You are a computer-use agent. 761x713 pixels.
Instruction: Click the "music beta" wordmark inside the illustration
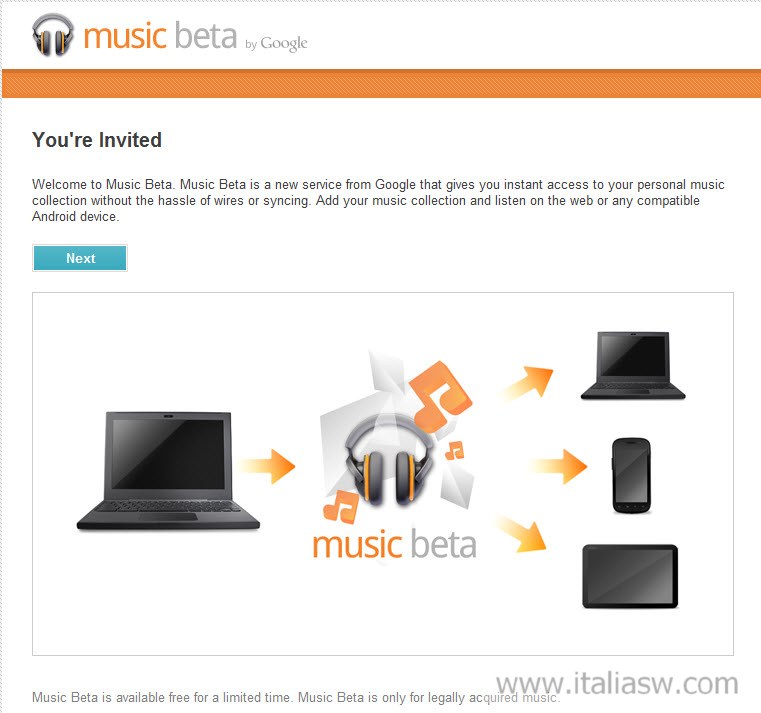(x=395, y=545)
